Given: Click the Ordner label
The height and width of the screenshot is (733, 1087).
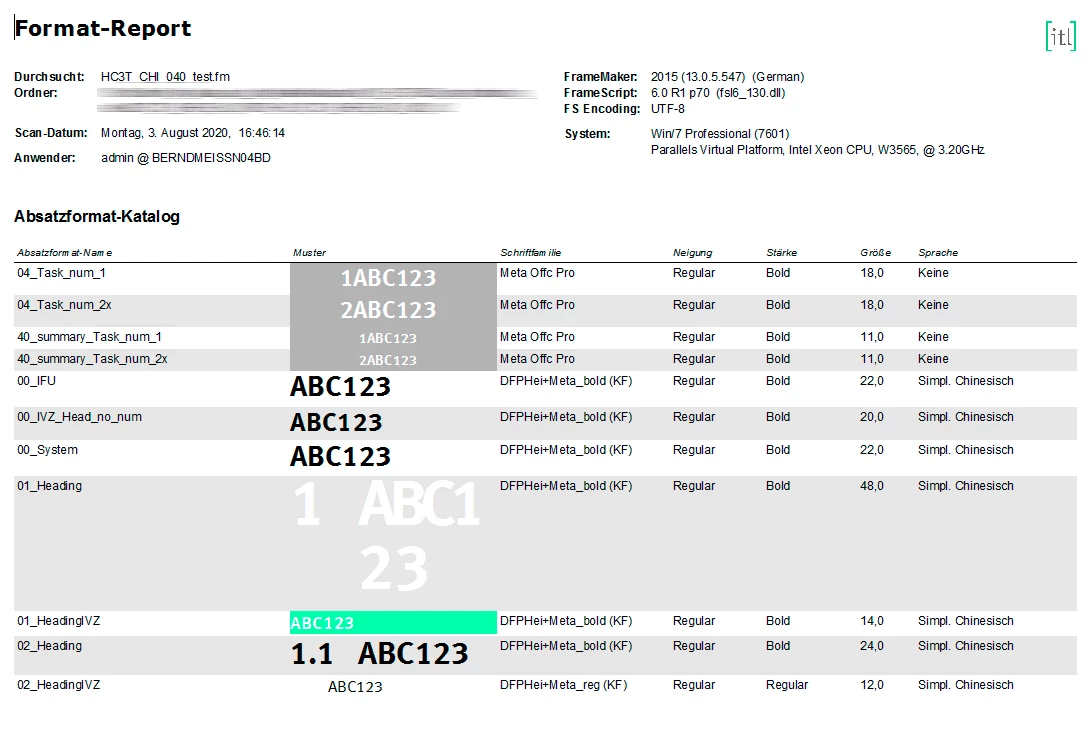Looking at the screenshot, I should [36, 93].
